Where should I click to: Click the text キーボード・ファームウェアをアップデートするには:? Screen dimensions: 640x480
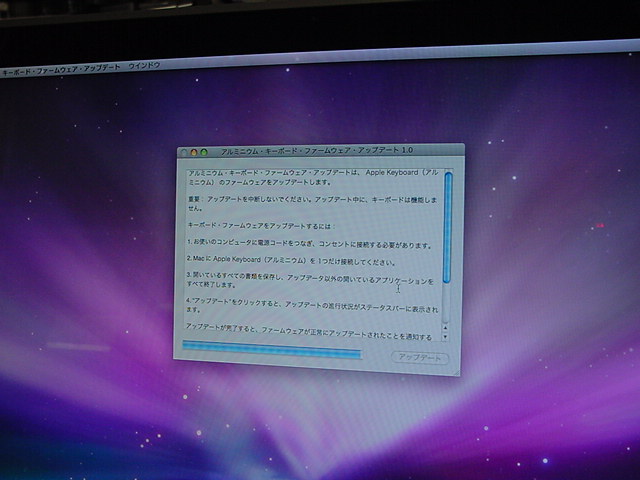pos(261,225)
